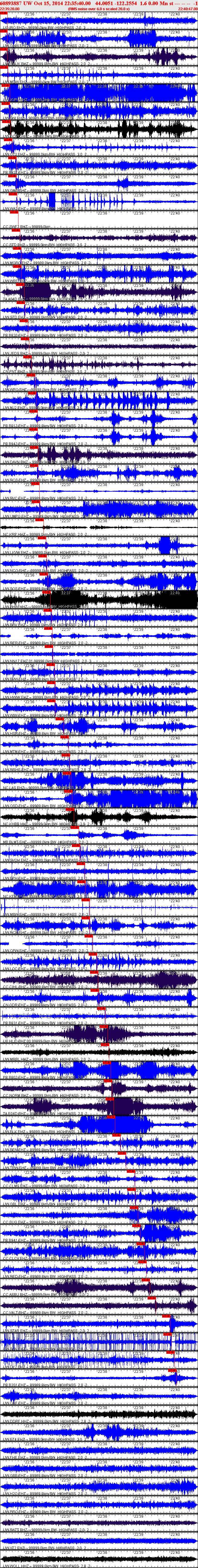This screenshot has width=198, height=1568.
Task: Click the event ID 60893887 in header
Action: (11, 3)
